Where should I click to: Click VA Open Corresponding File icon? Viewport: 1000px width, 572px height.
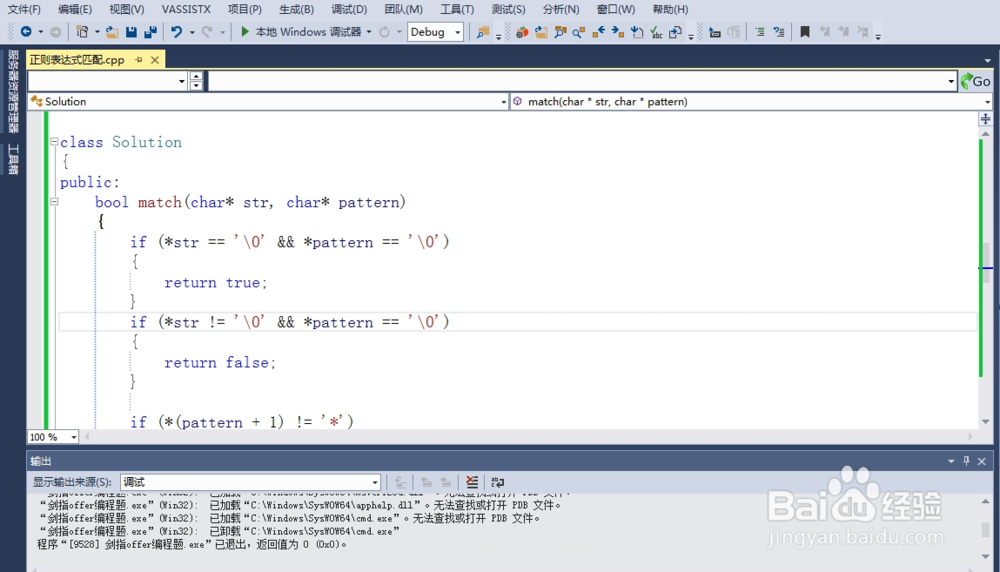pos(675,32)
